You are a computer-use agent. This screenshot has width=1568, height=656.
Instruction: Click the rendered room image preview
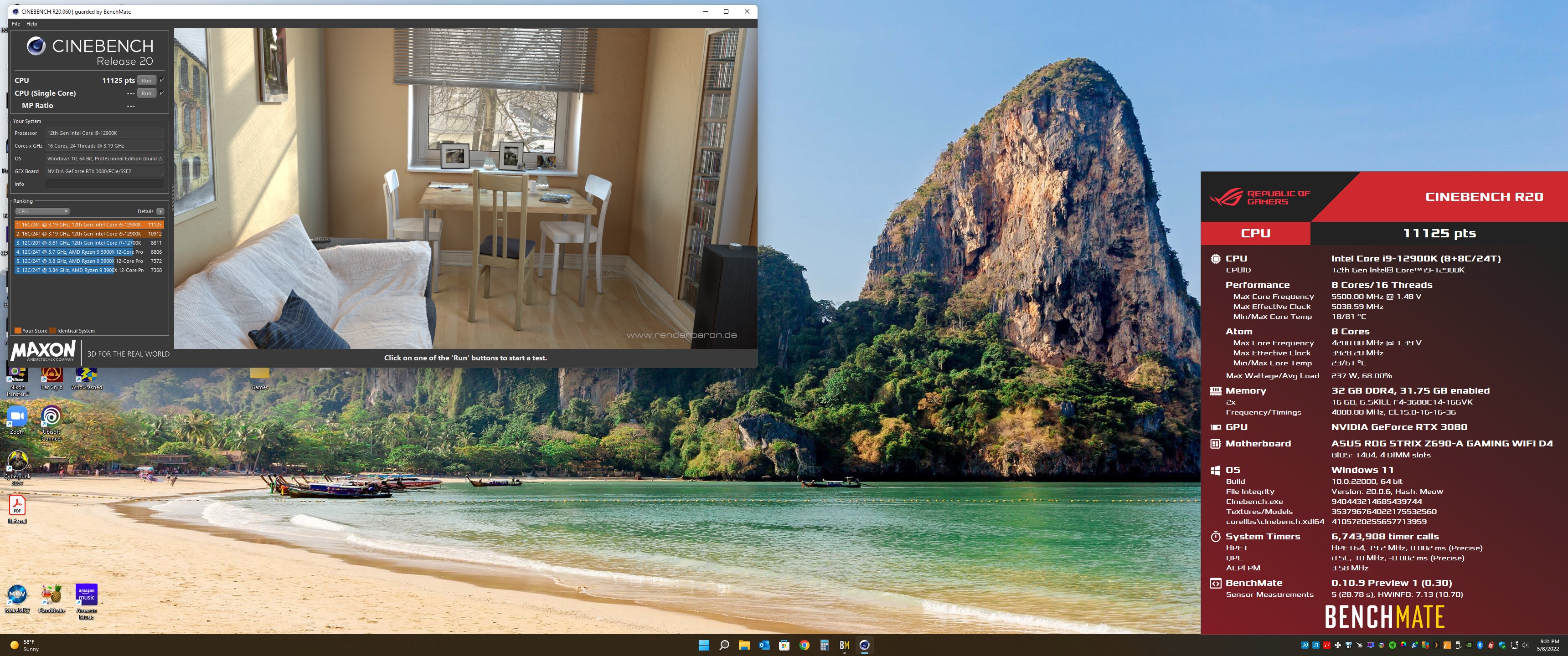tap(465, 188)
